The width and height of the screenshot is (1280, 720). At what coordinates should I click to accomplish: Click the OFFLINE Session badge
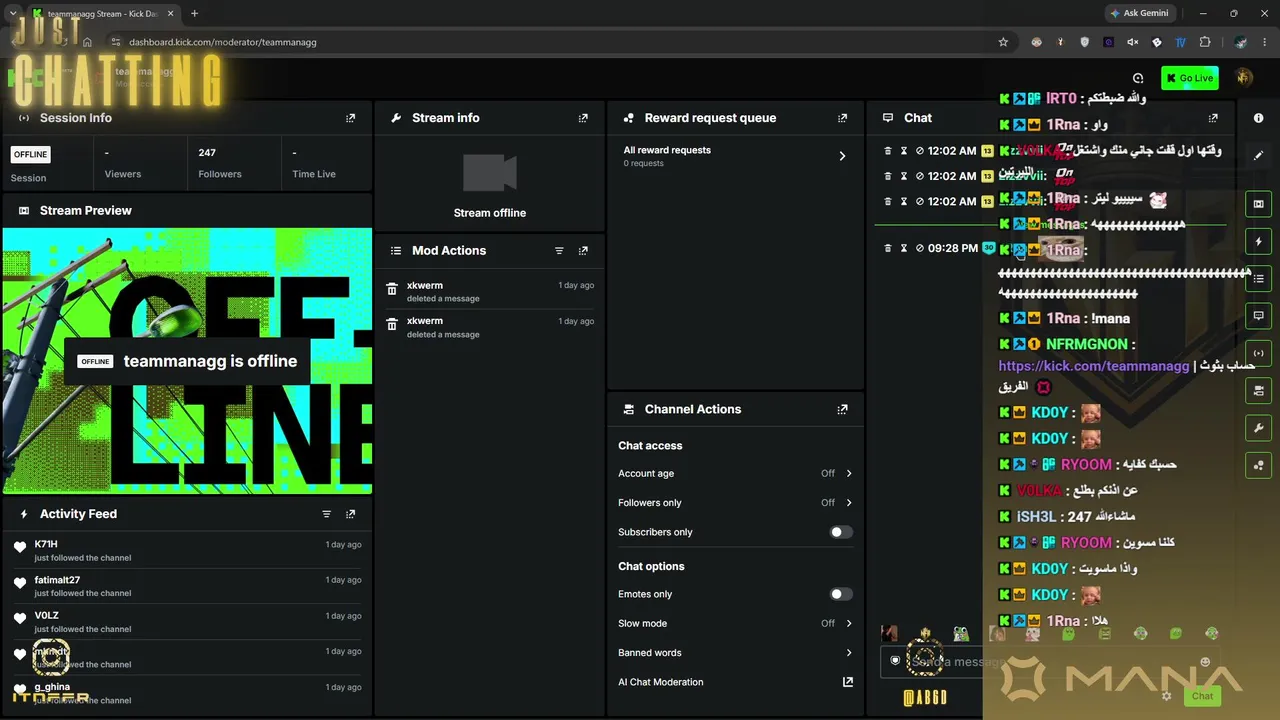point(30,154)
